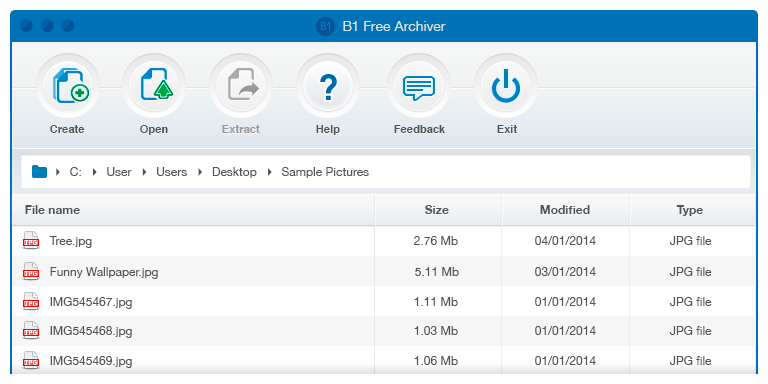
Task: Open an archive with the Open icon
Action: (154, 86)
